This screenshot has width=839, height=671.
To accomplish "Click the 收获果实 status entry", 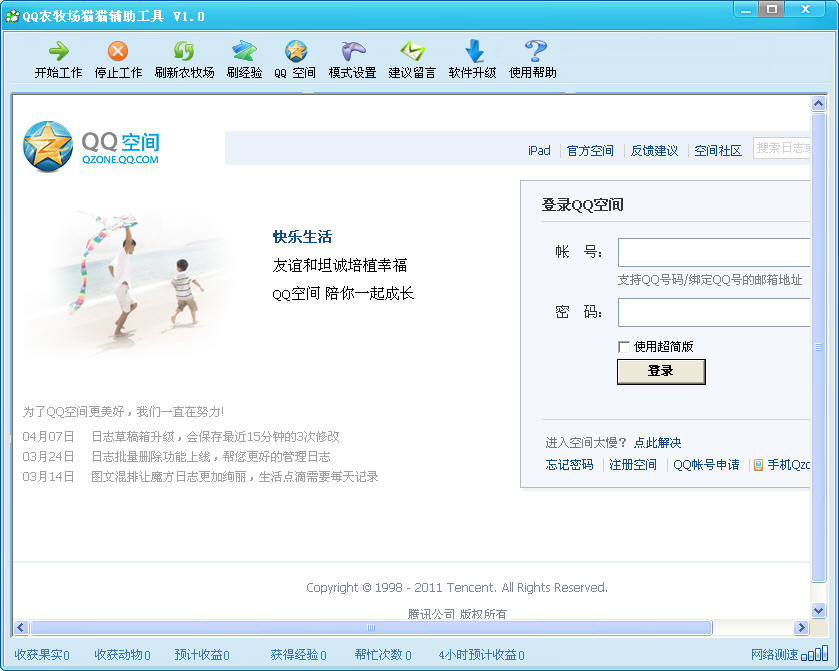I will point(42,654).
